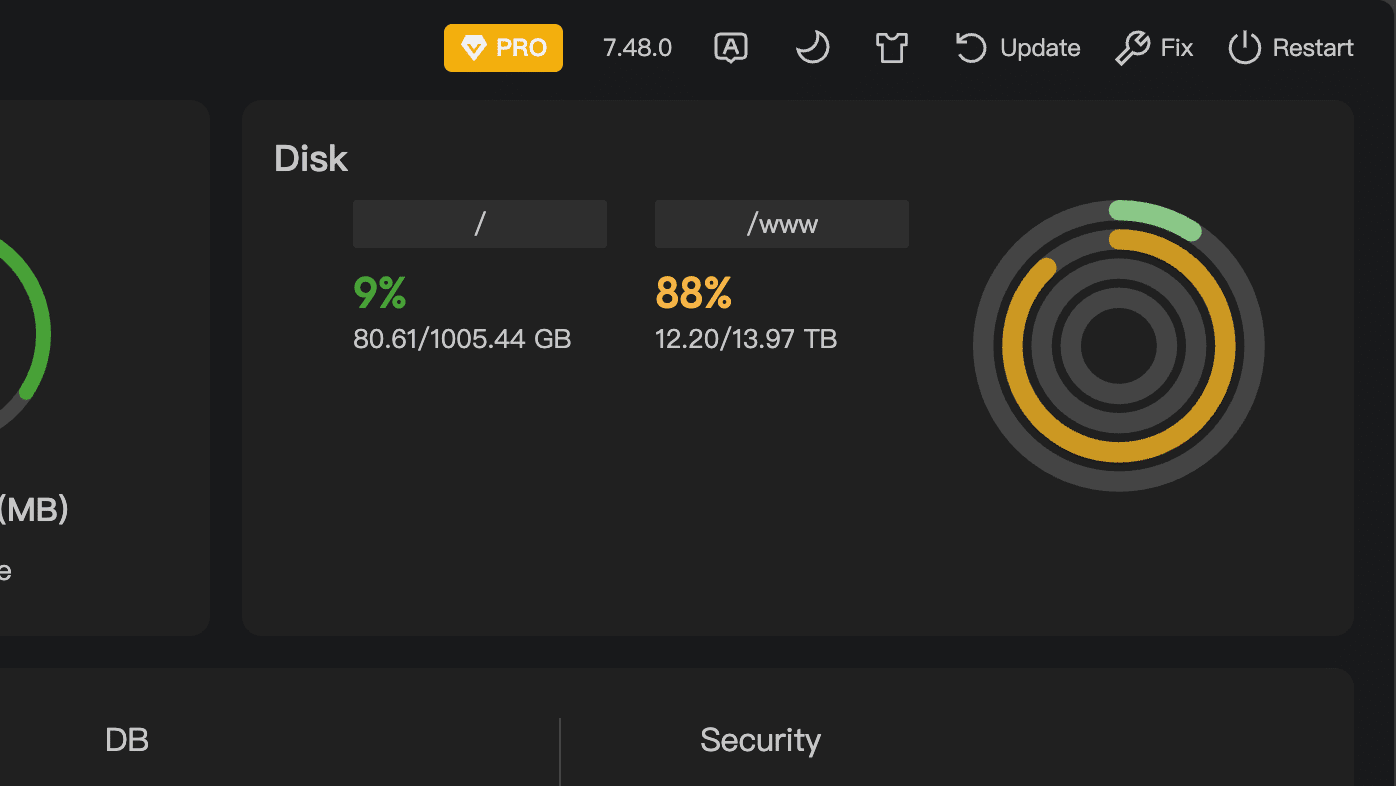The image size is (1396, 786).
Task: Click the version number 7.48.0
Action: [637, 48]
